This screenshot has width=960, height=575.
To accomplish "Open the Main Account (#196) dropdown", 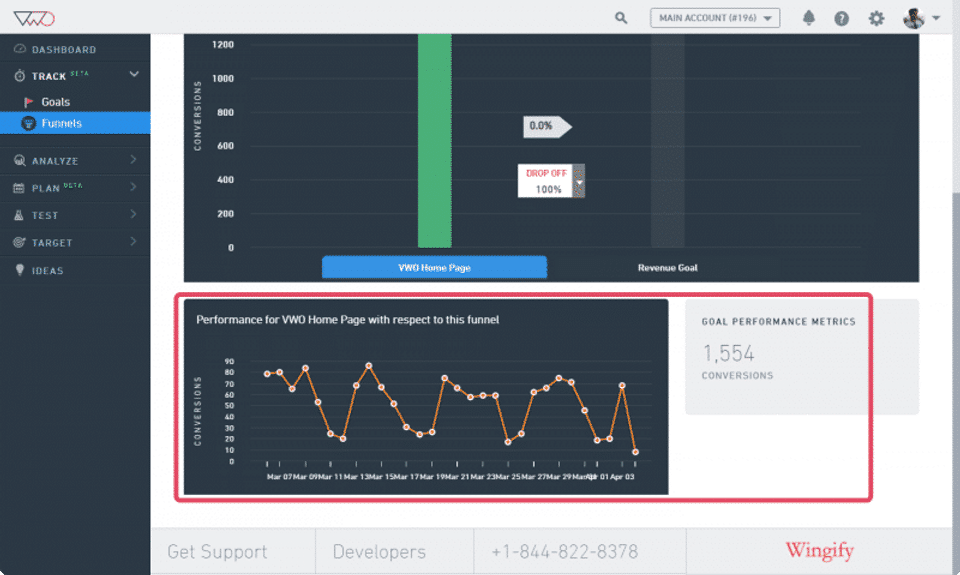I will point(714,18).
